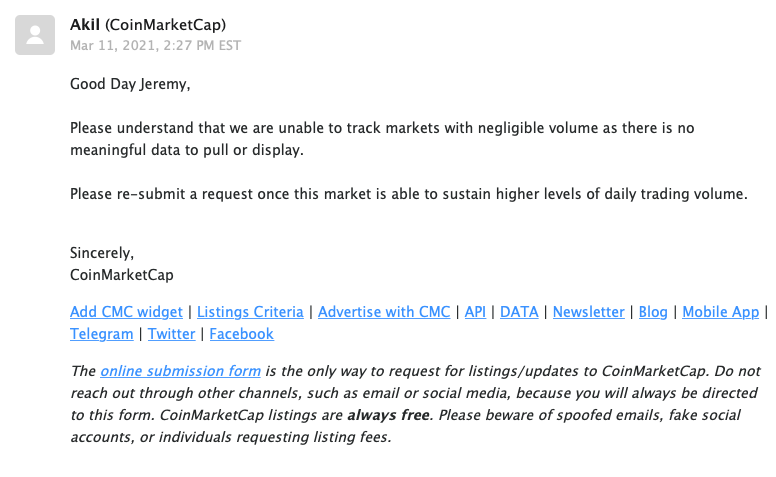Click the sender name Akil
Viewport: 776px width, 477px height.
[x=85, y=24]
